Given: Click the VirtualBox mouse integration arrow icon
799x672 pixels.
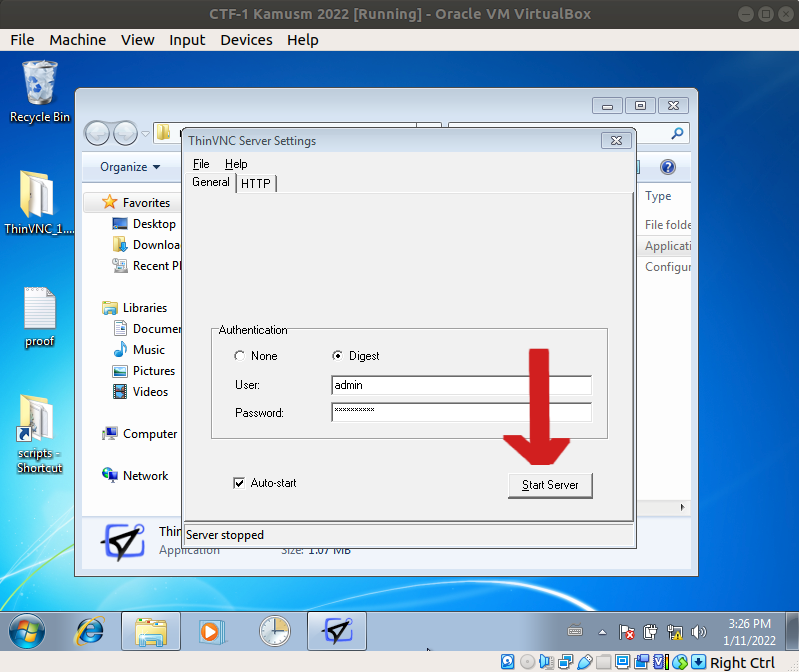Looking at the screenshot, I should click(x=699, y=662).
